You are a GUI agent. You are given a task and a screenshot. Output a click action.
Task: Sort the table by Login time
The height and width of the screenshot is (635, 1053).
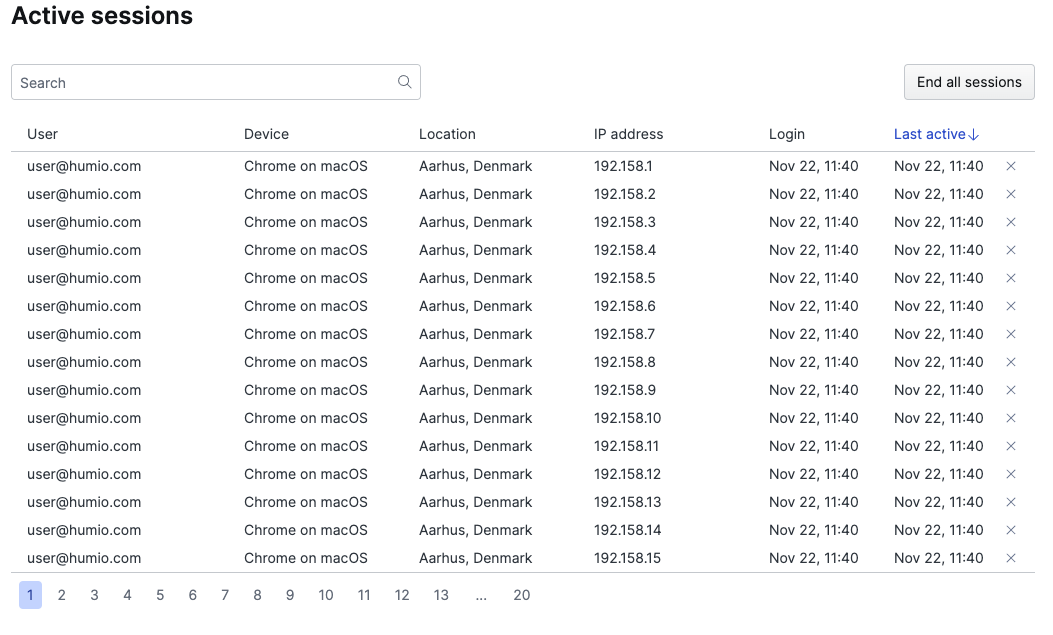tap(787, 133)
